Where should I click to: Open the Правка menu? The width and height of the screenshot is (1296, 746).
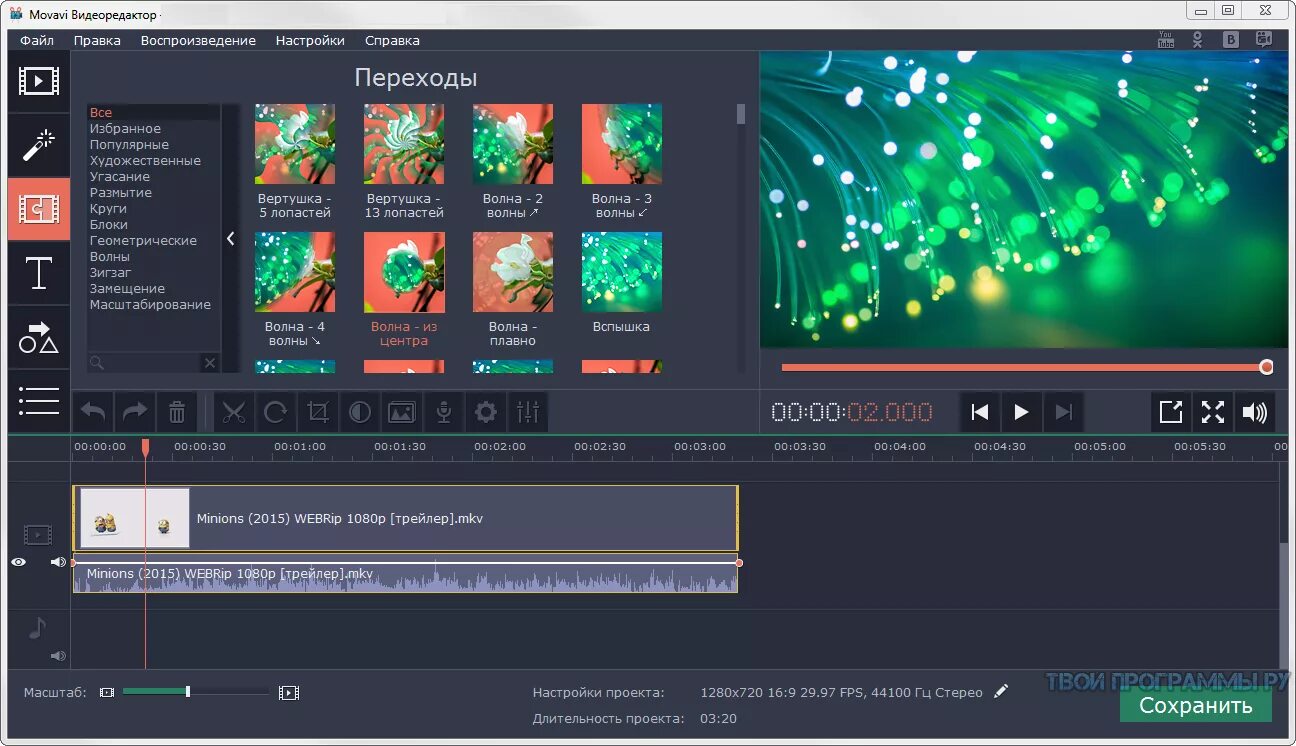(x=97, y=40)
